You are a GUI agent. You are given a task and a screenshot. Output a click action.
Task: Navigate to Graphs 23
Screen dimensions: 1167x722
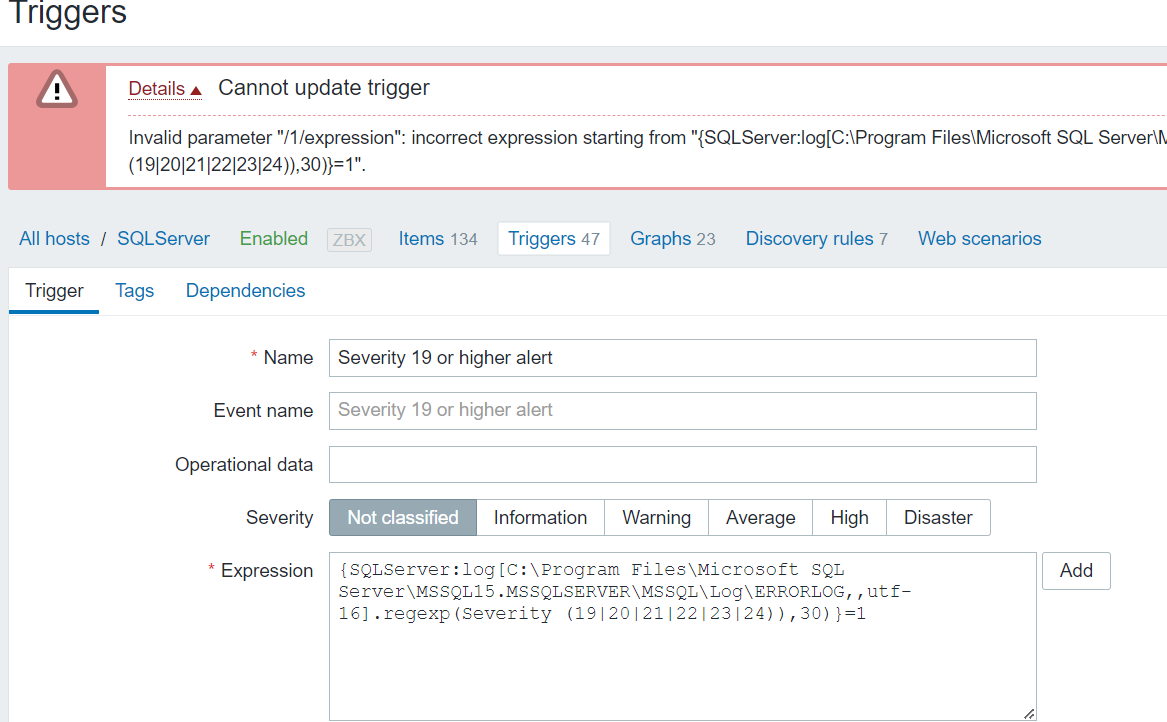672,239
